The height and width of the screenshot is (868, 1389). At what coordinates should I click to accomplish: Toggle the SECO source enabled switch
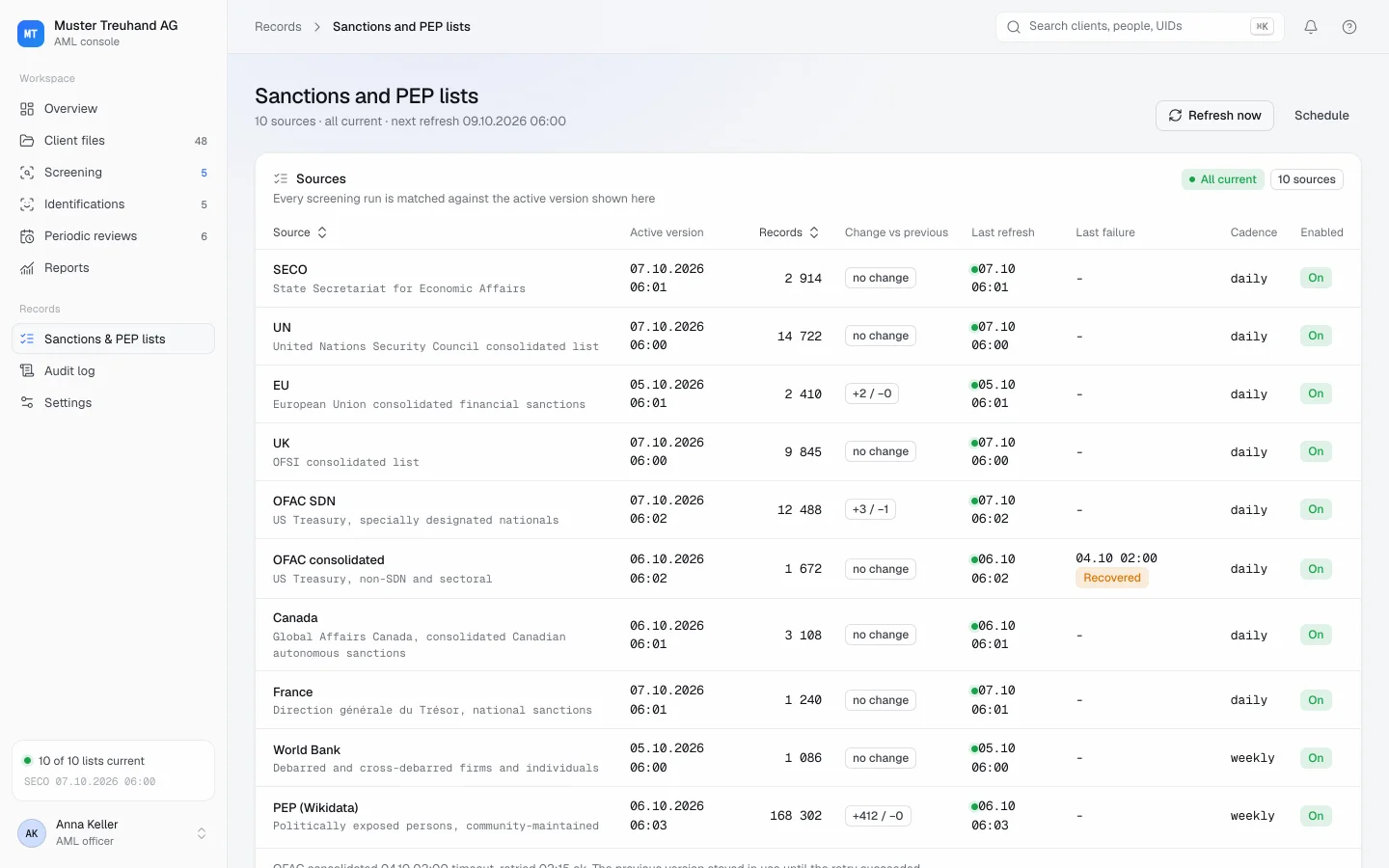pyautogui.click(x=1316, y=278)
